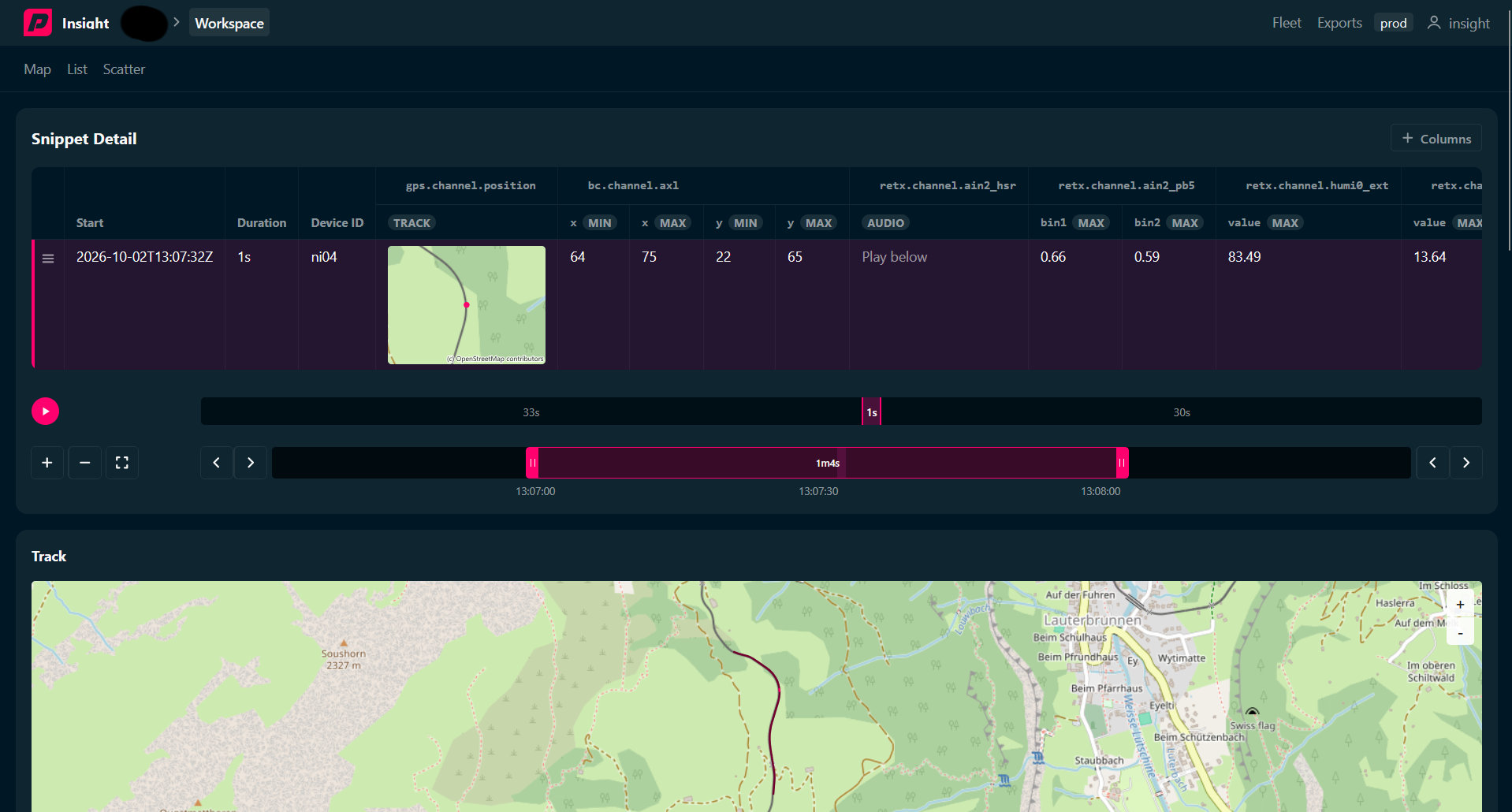Click the Device ID value ni04

pyautogui.click(x=324, y=257)
